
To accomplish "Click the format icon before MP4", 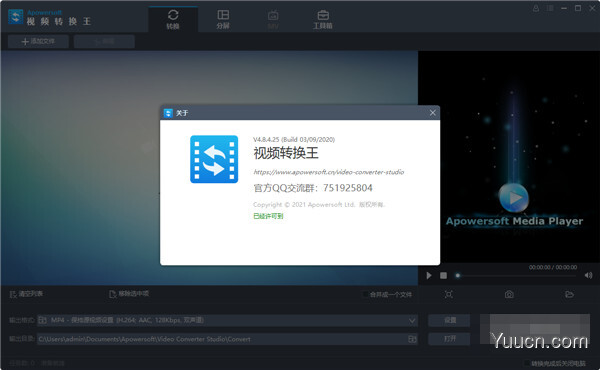I will tap(43, 320).
